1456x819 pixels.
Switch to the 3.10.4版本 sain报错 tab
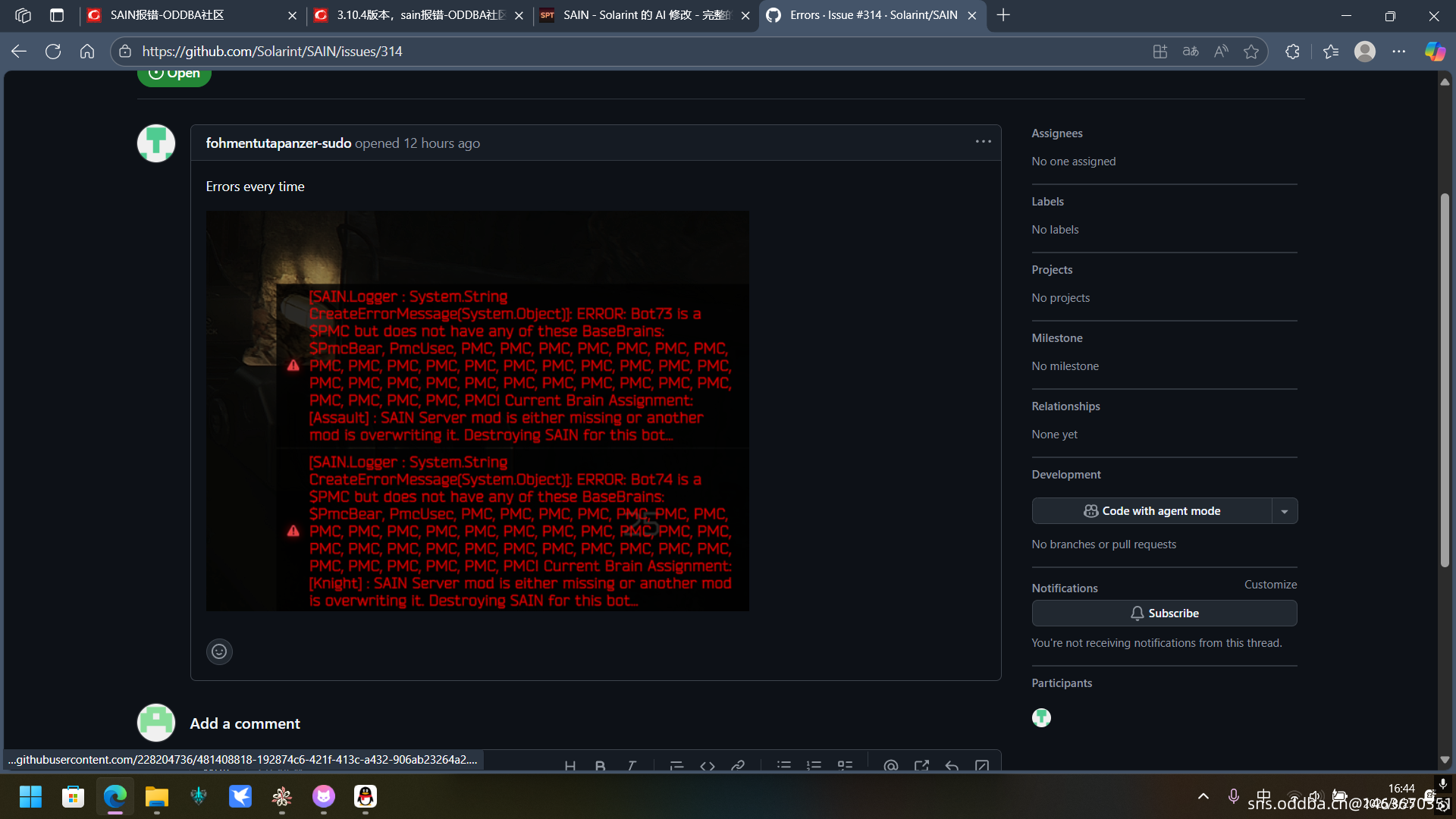pyautogui.click(x=419, y=15)
